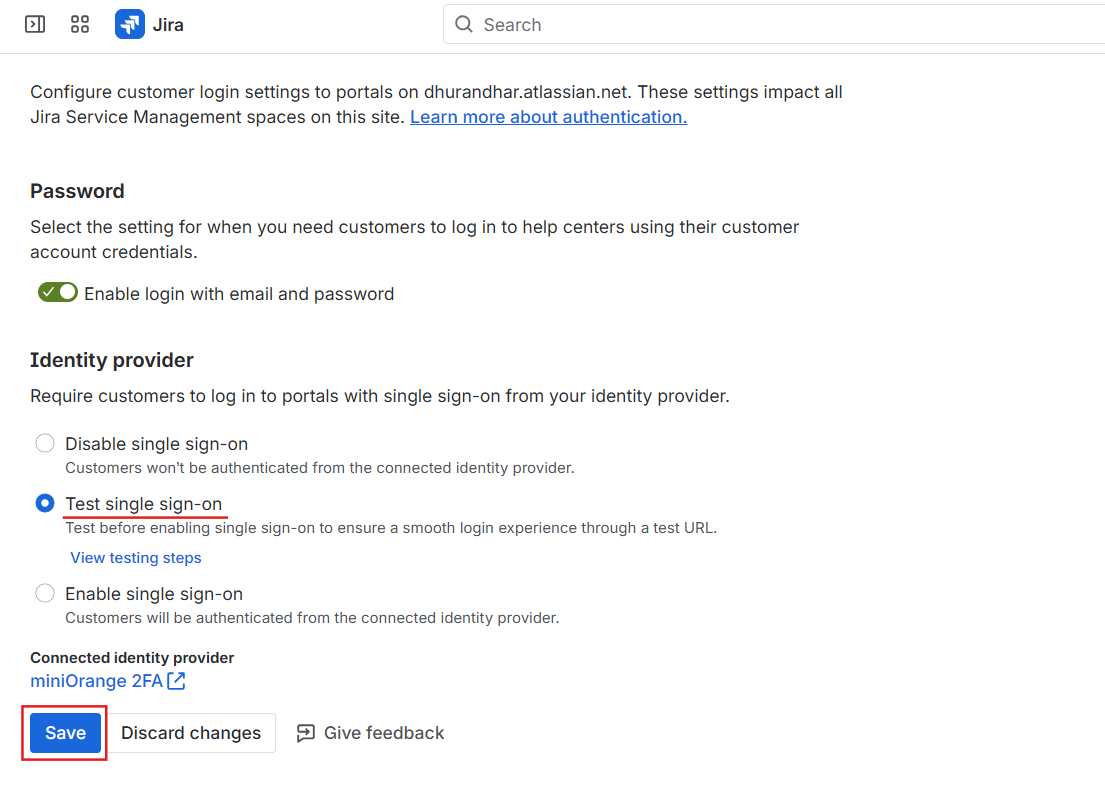Click the Password section heading
1105x797 pixels.
coord(76,190)
